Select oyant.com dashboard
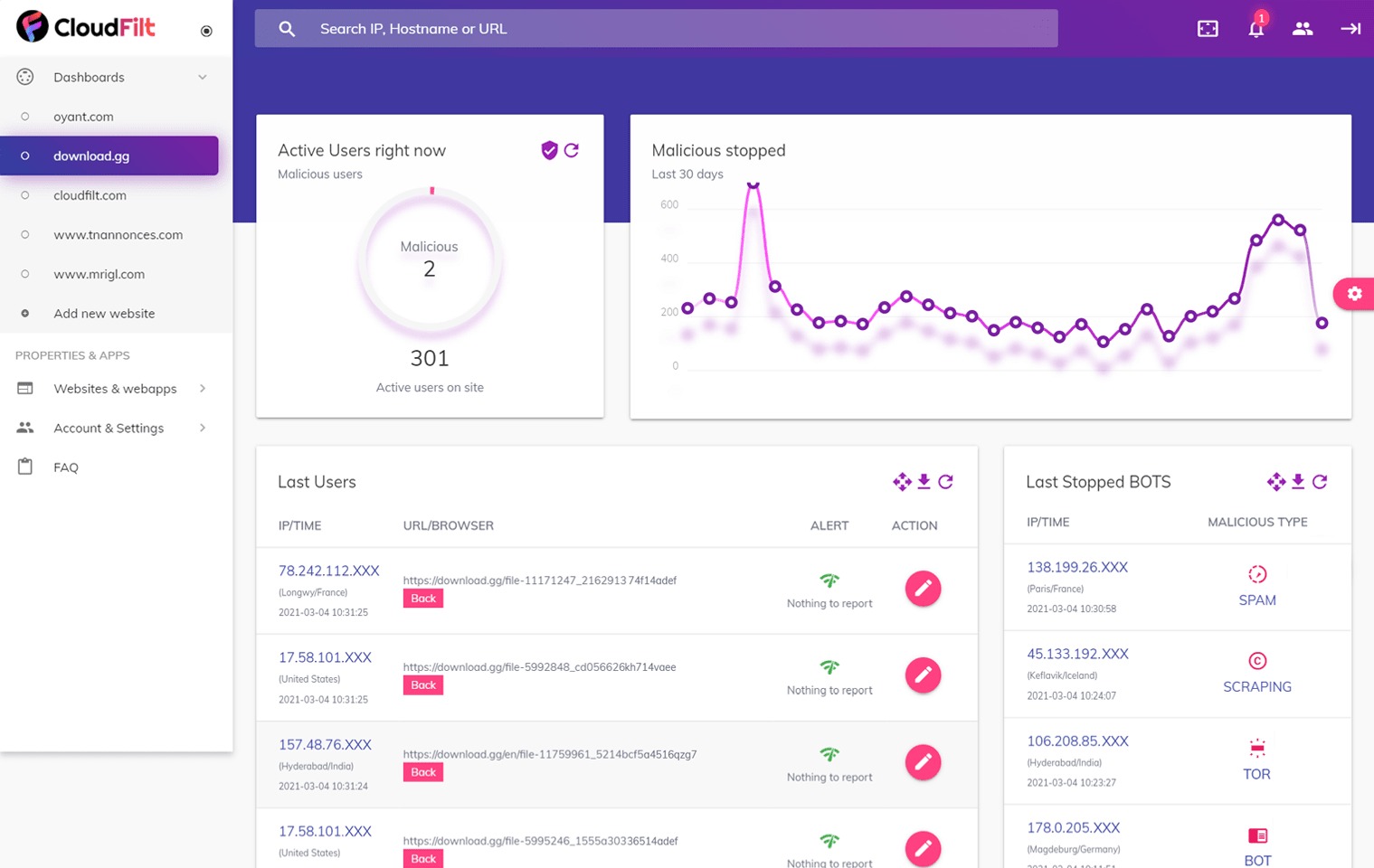This screenshot has height=868, width=1374. tap(83, 117)
